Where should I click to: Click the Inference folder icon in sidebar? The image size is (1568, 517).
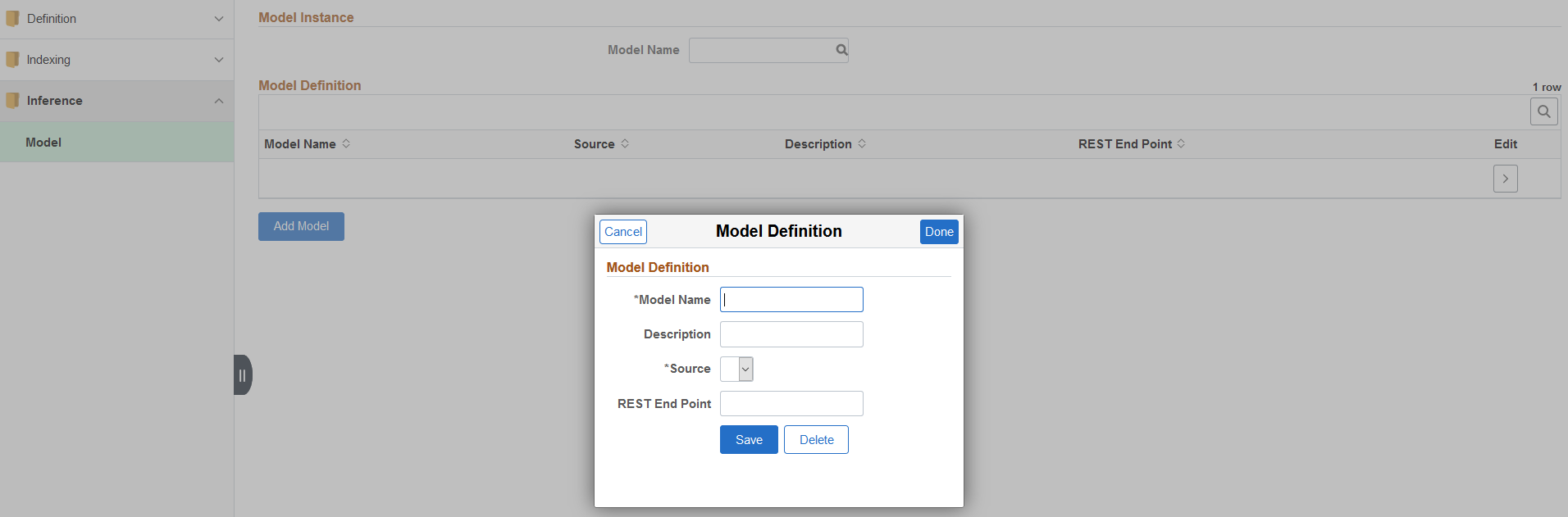pos(12,101)
